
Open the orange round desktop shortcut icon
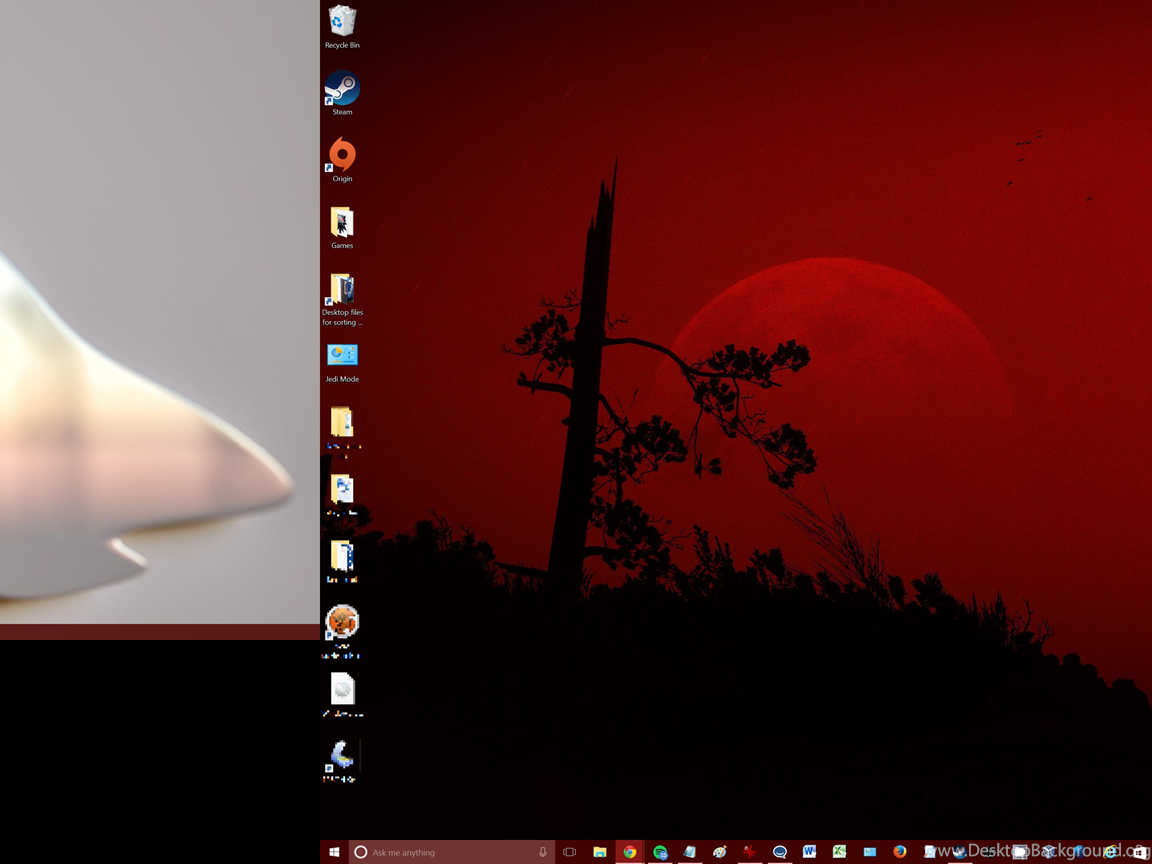[x=342, y=622]
